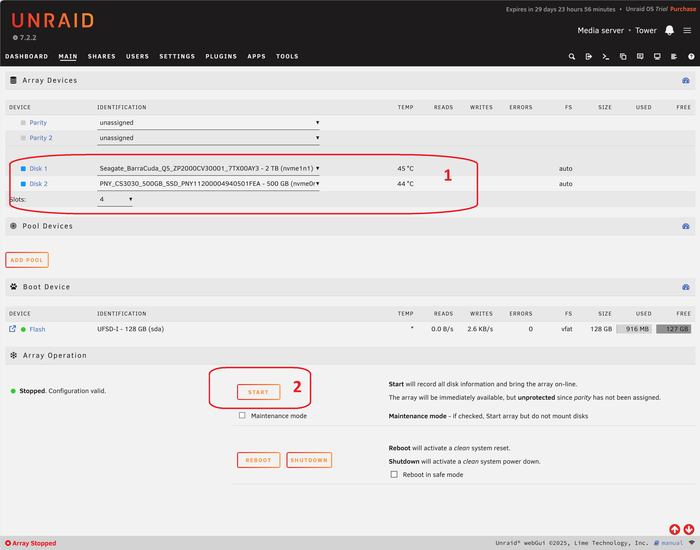Check the Reboot in safe mode box
The image size is (700, 550).
394,475
